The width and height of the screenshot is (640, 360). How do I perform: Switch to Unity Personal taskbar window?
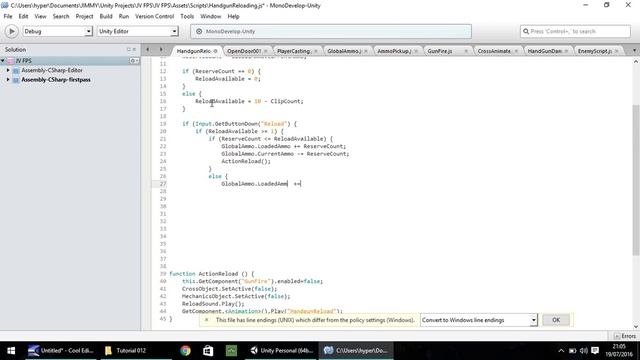pos(282,351)
